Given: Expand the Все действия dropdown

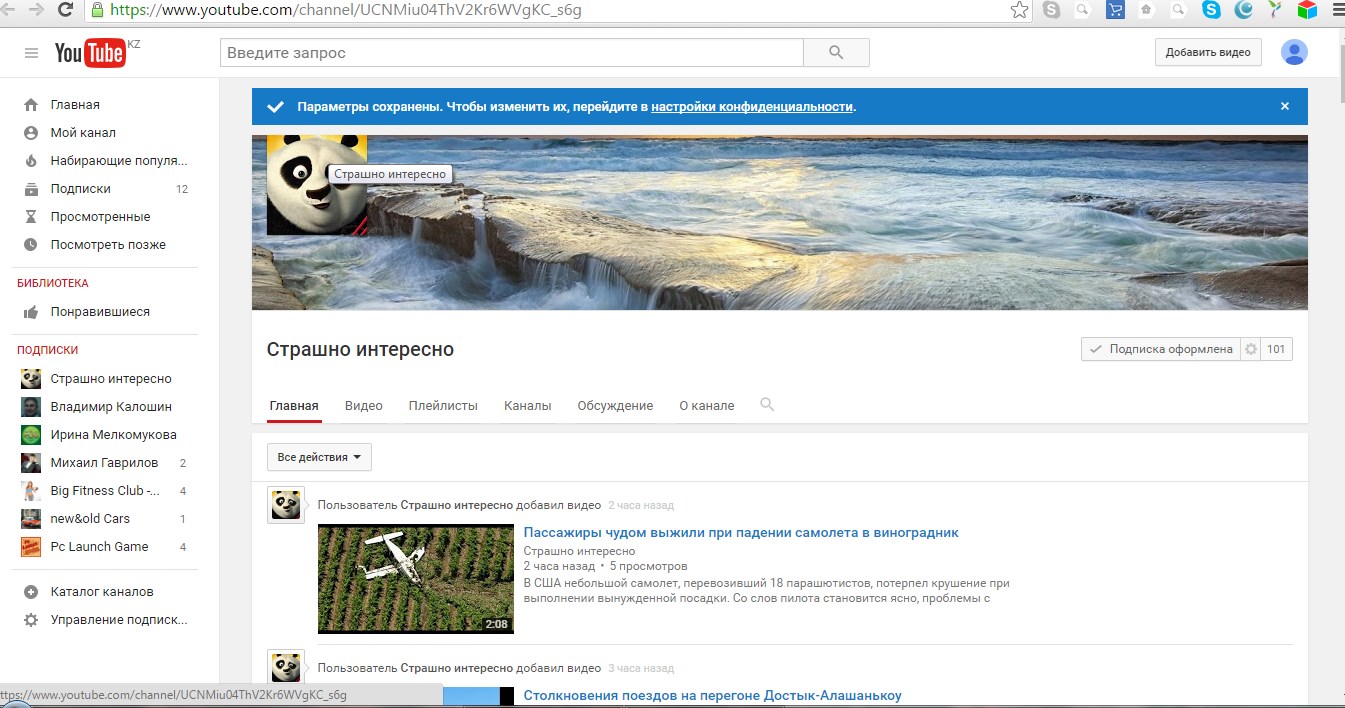Looking at the screenshot, I should click(x=319, y=457).
